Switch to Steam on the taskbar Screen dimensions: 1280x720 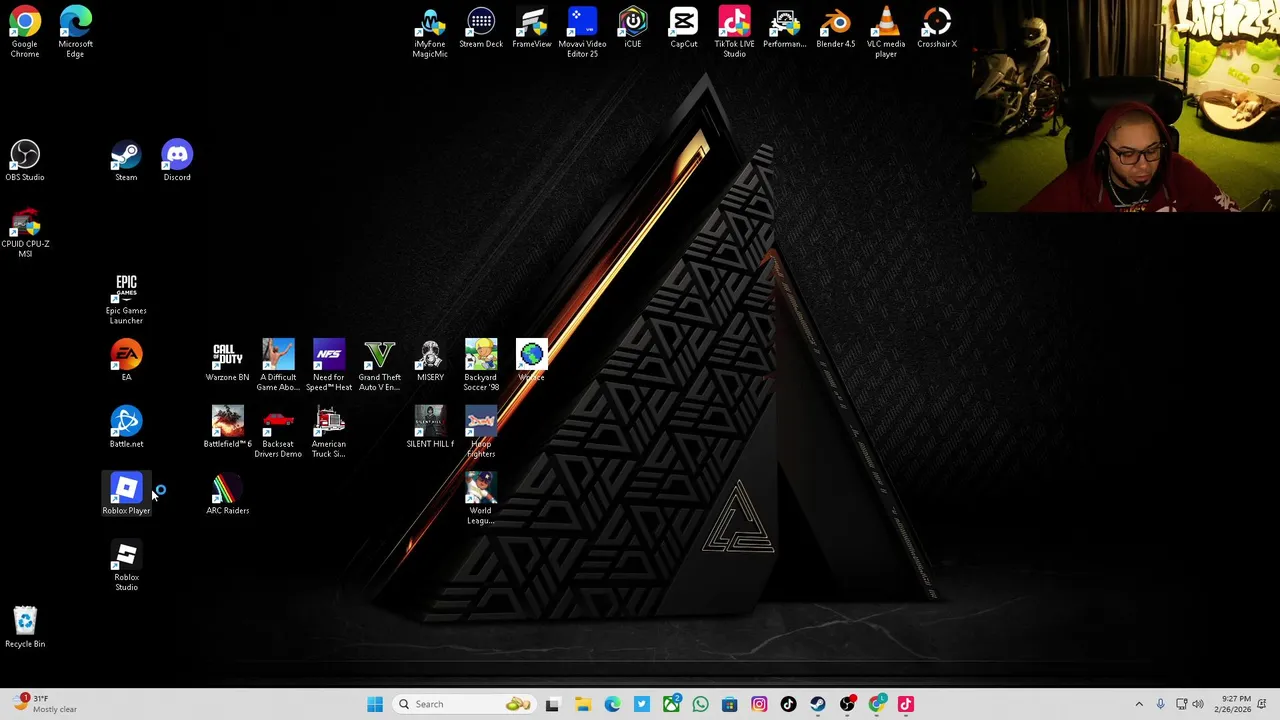[x=818, y=704]
